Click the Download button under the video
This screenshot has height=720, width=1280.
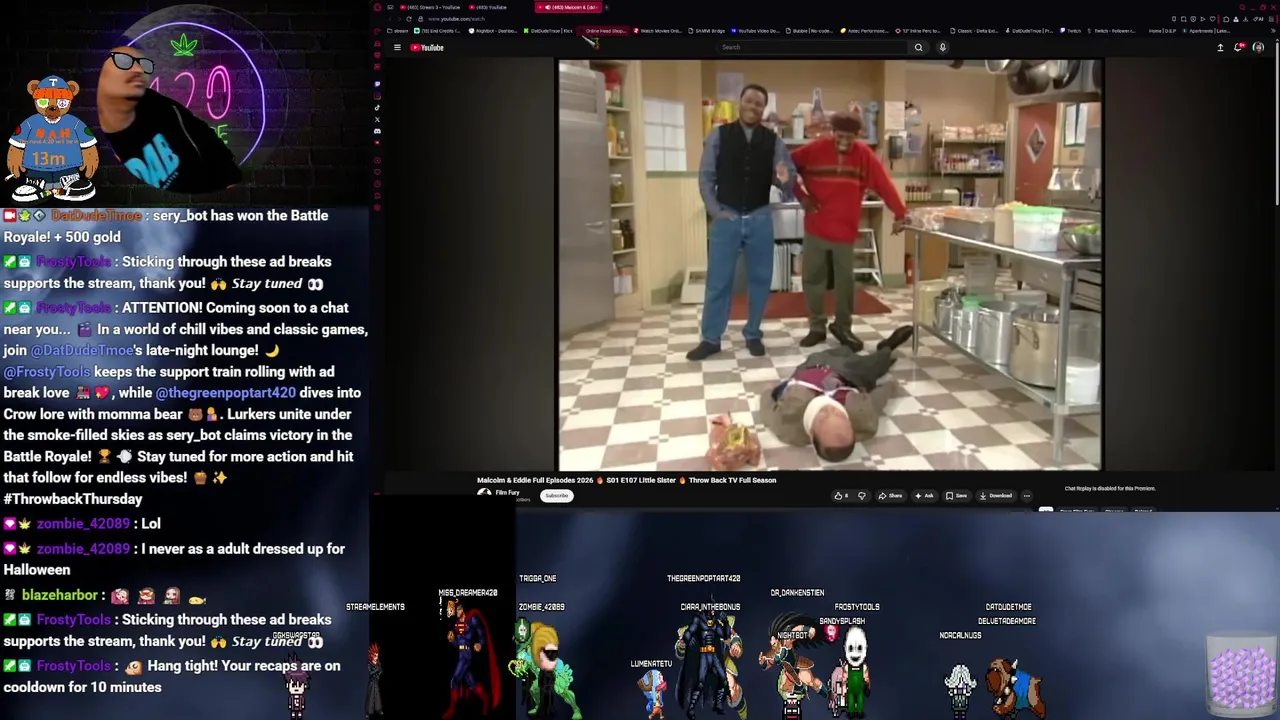tap(996, 495)
